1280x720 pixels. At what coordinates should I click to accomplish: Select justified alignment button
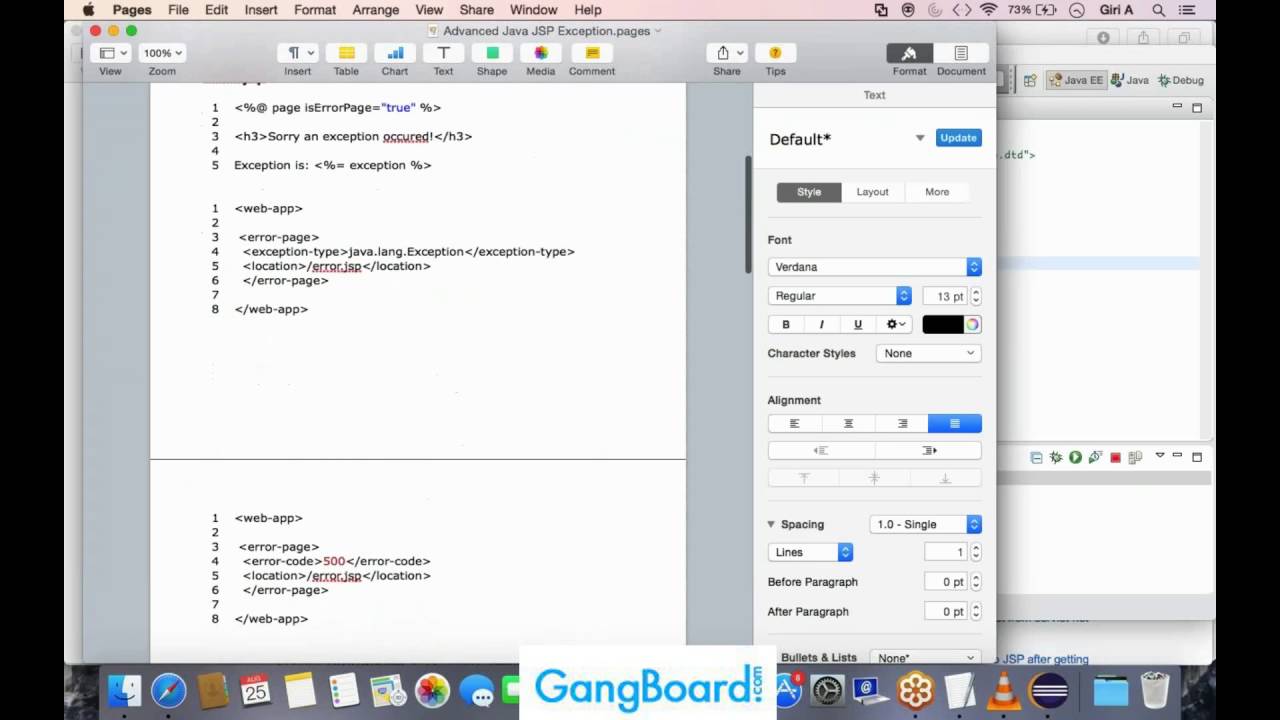point(955,424)
